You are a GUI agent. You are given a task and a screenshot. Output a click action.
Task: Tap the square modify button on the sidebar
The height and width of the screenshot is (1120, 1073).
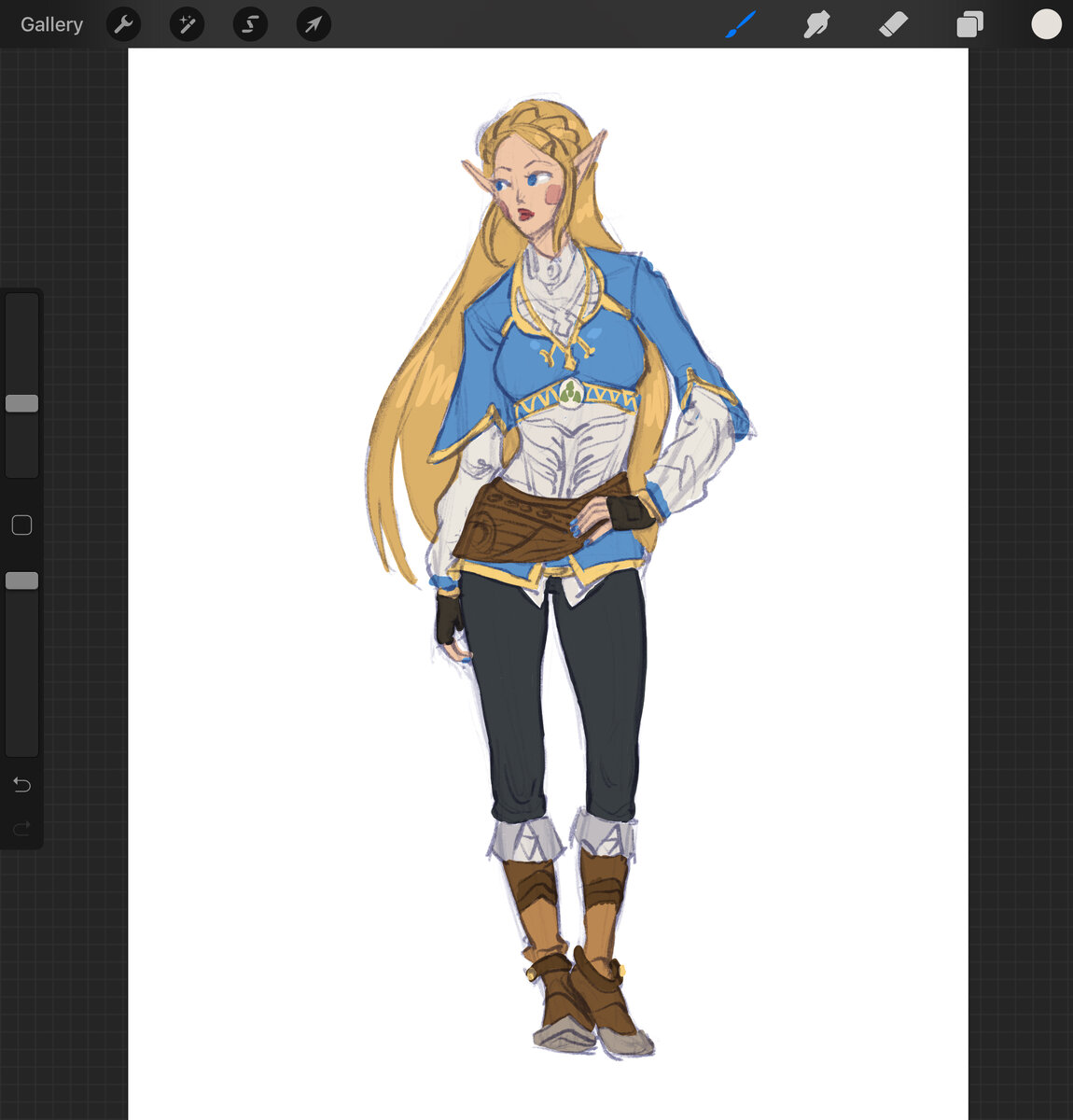click(22, 525)
